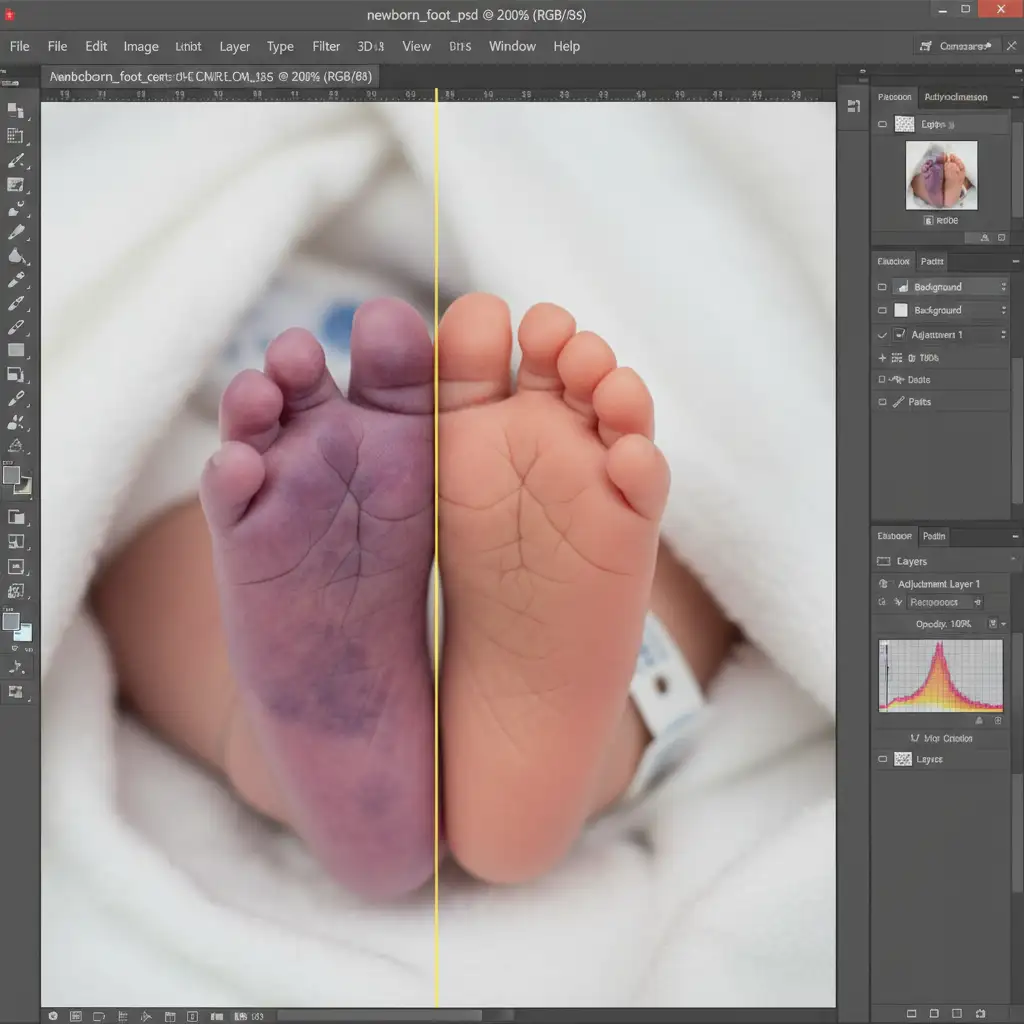Toggle the checkmark on Adjustment 1 layer

coord(882,335)
